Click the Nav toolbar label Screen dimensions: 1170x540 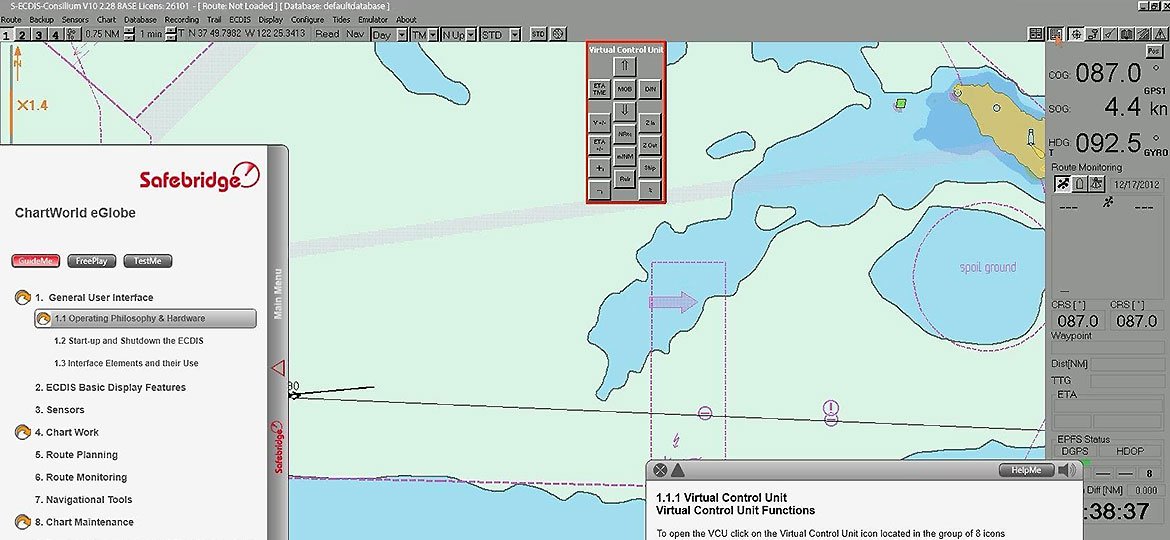pos(355,34)
